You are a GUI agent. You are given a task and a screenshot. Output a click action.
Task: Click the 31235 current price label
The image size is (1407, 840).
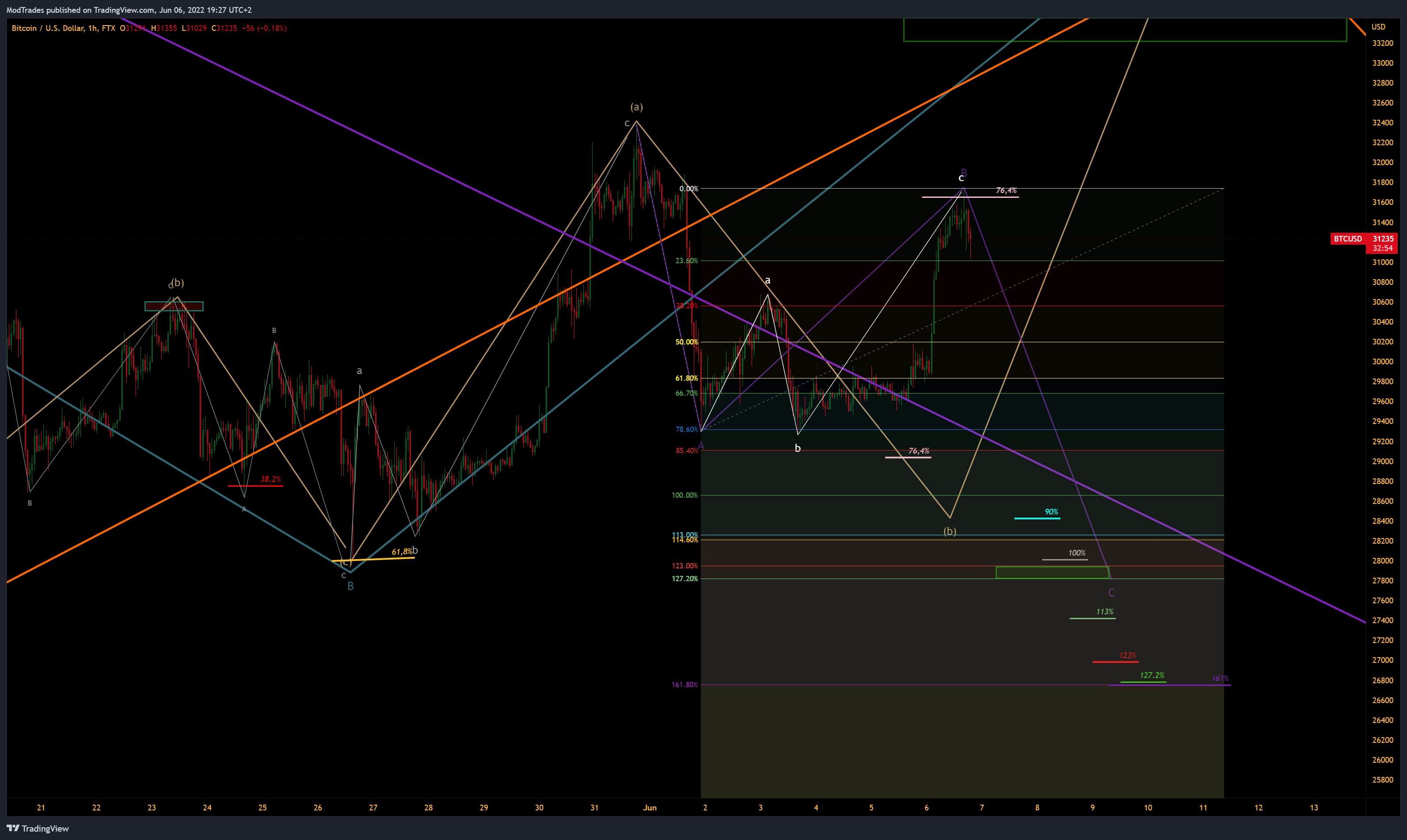click(x=1383, y=239)
